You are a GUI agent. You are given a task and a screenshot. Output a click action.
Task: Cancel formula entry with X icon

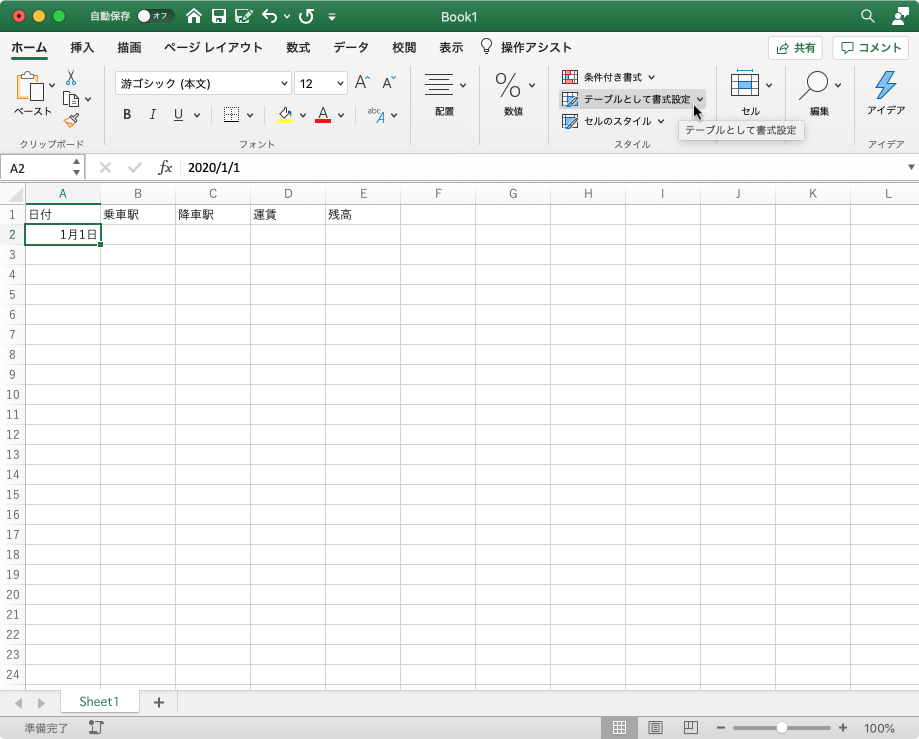pos(105,168)
